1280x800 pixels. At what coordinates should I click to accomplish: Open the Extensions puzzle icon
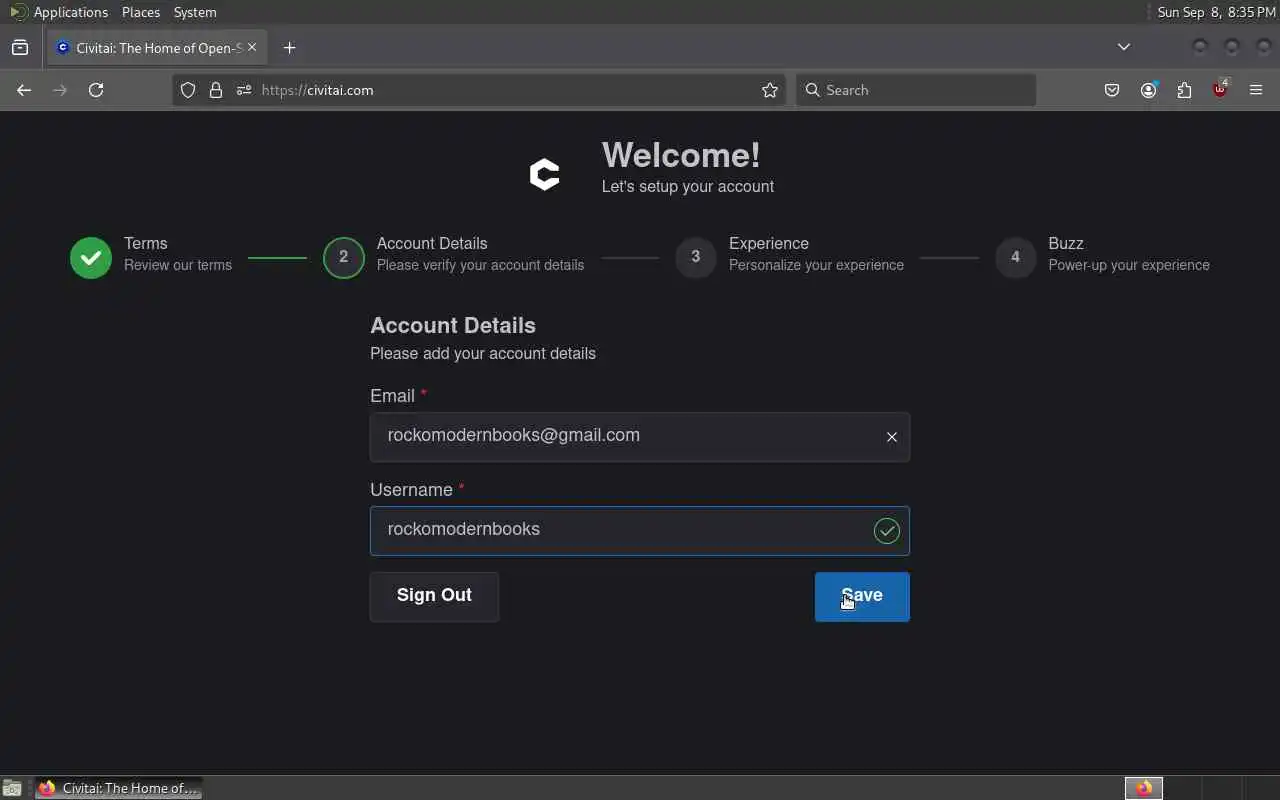[x=1184, y=90]
